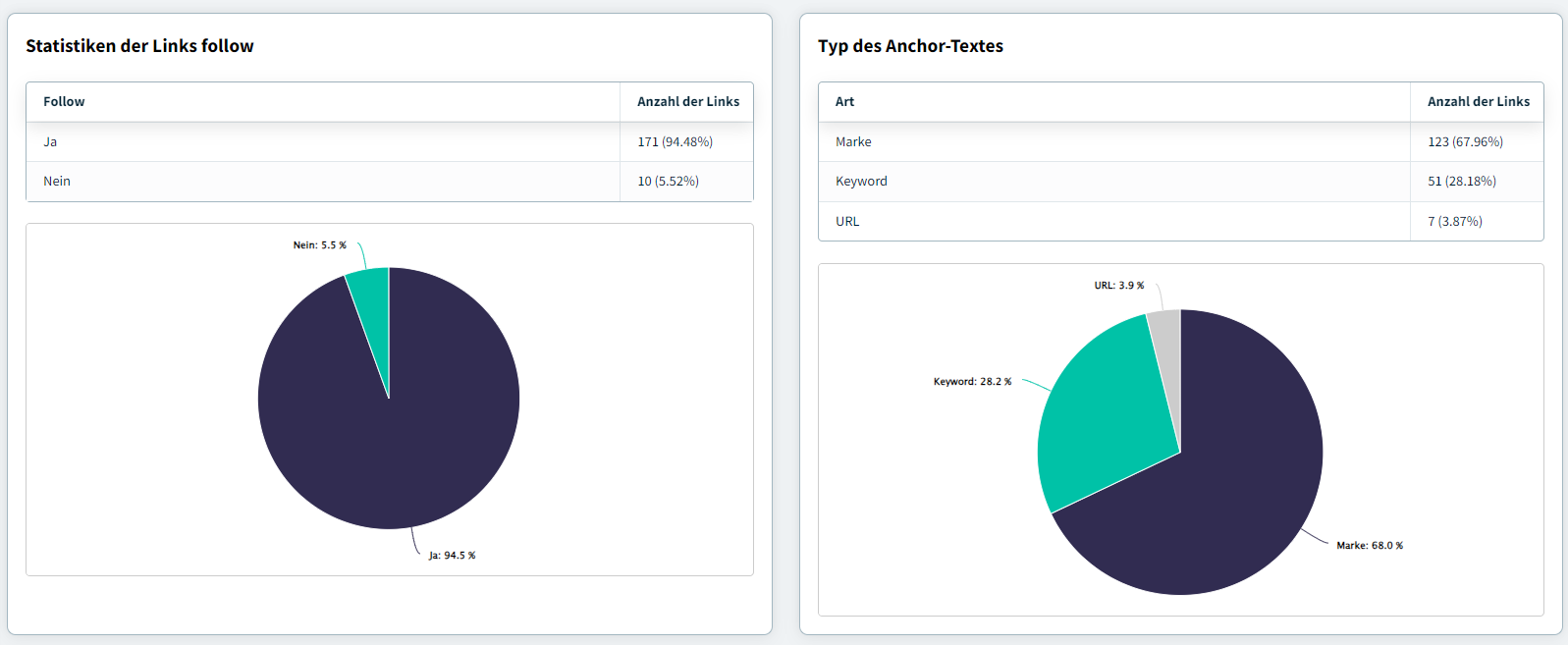Click the 10 (5.52%) link count cell
The width and height of the screenshot is (1568, 645).
click(668, 182)
